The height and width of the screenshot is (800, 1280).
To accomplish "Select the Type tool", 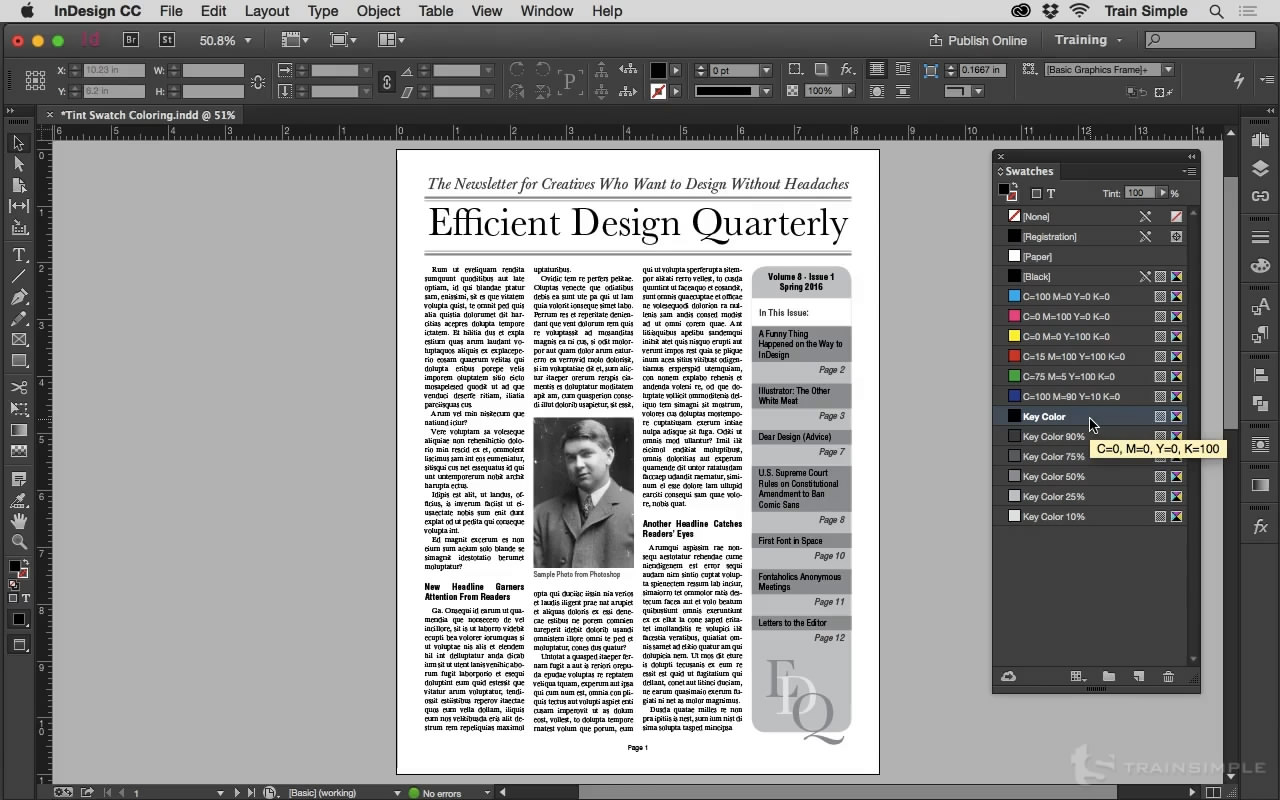I will click(x=18, y=255).
